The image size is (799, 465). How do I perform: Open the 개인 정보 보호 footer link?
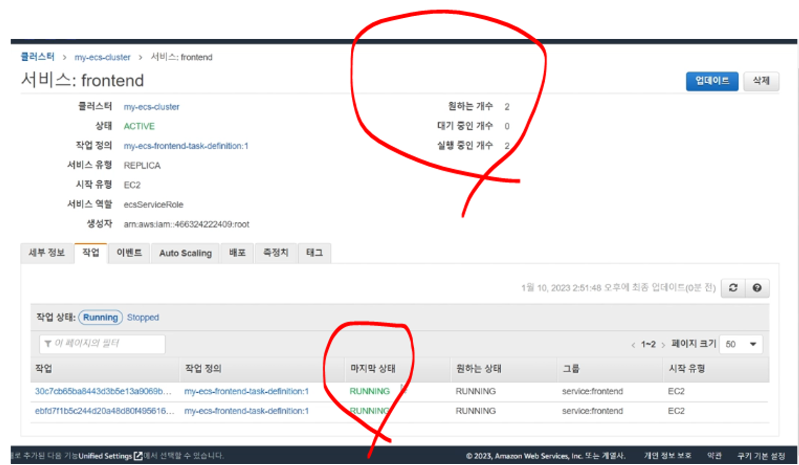(x=668, y=456)
